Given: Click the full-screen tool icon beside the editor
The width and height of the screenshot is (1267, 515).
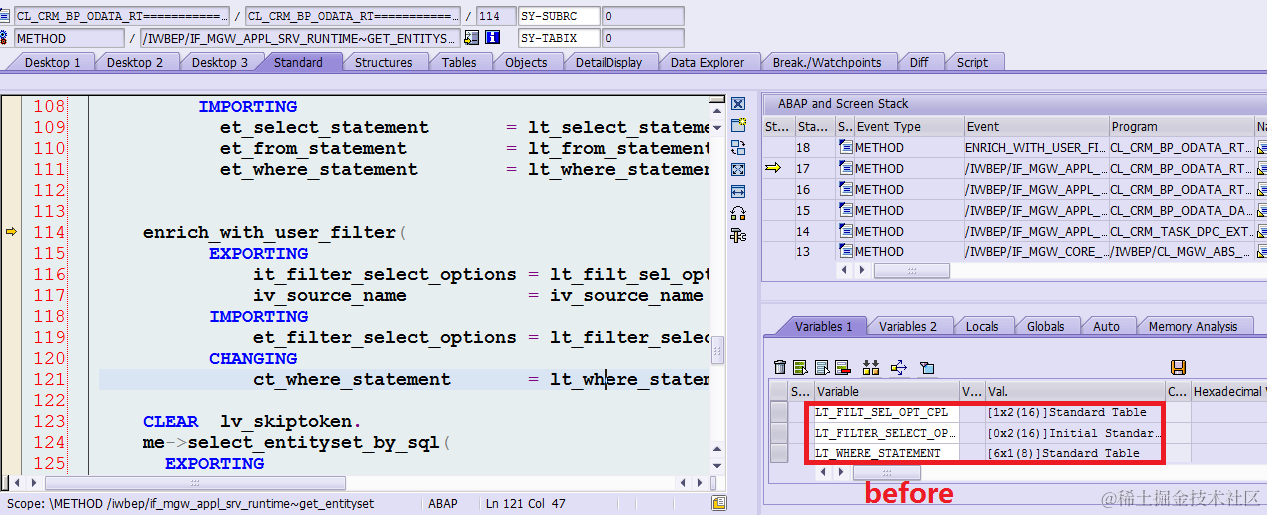Looking at the screenshot, I should point(738,170).
